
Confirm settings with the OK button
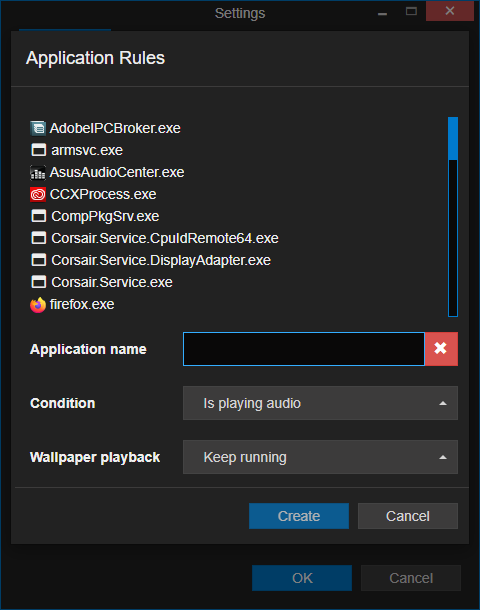click(302, 578)
